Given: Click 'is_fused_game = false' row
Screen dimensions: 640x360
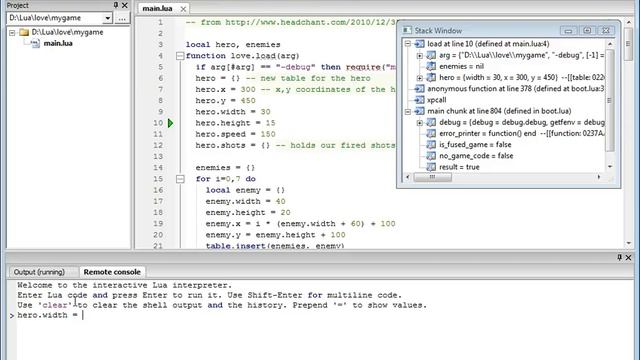Looking at the screenshot, I should [x=475, y=144].
